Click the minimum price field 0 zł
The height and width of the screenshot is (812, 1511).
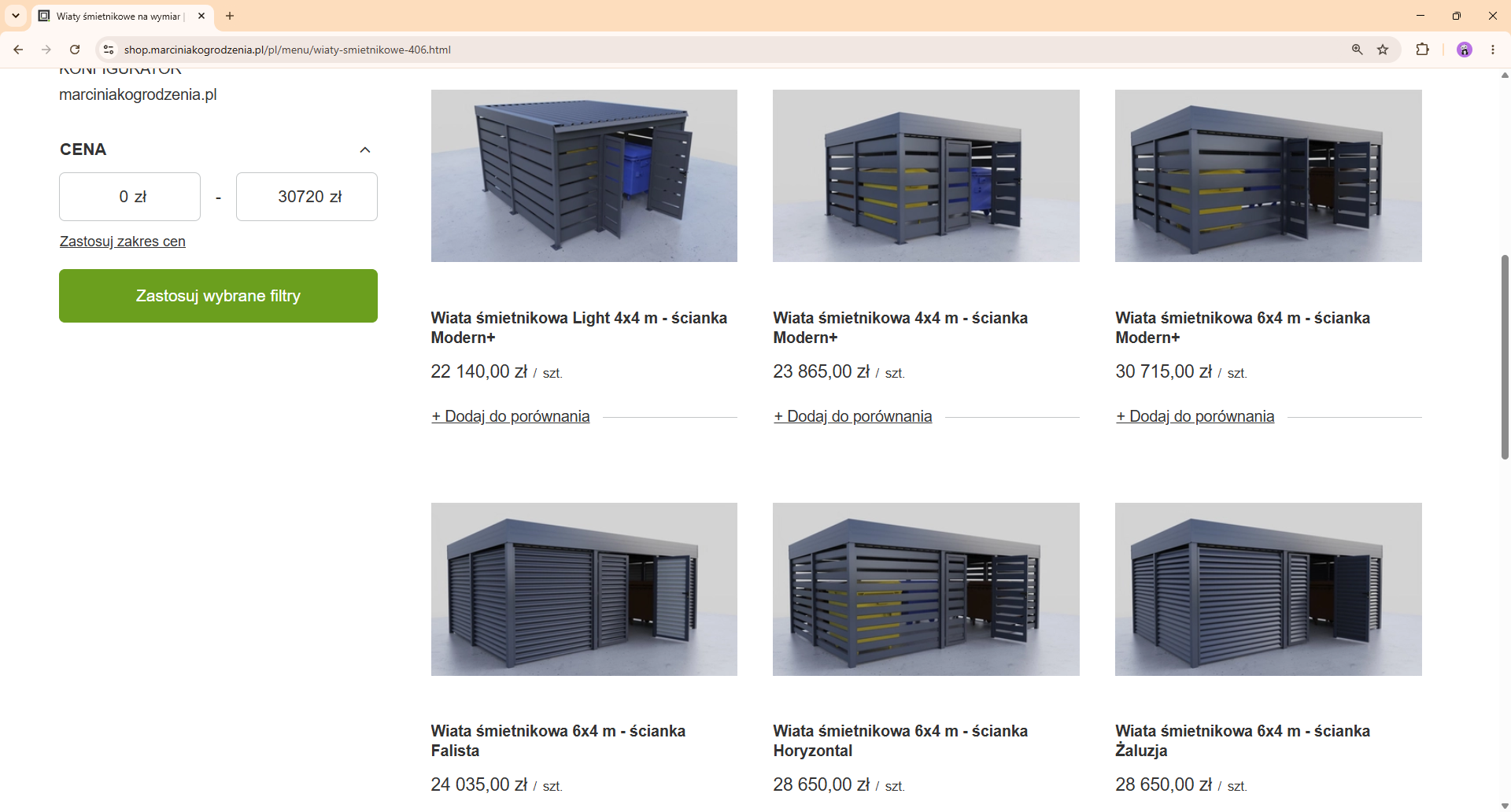pyautogui.click(x=130, y=197)
